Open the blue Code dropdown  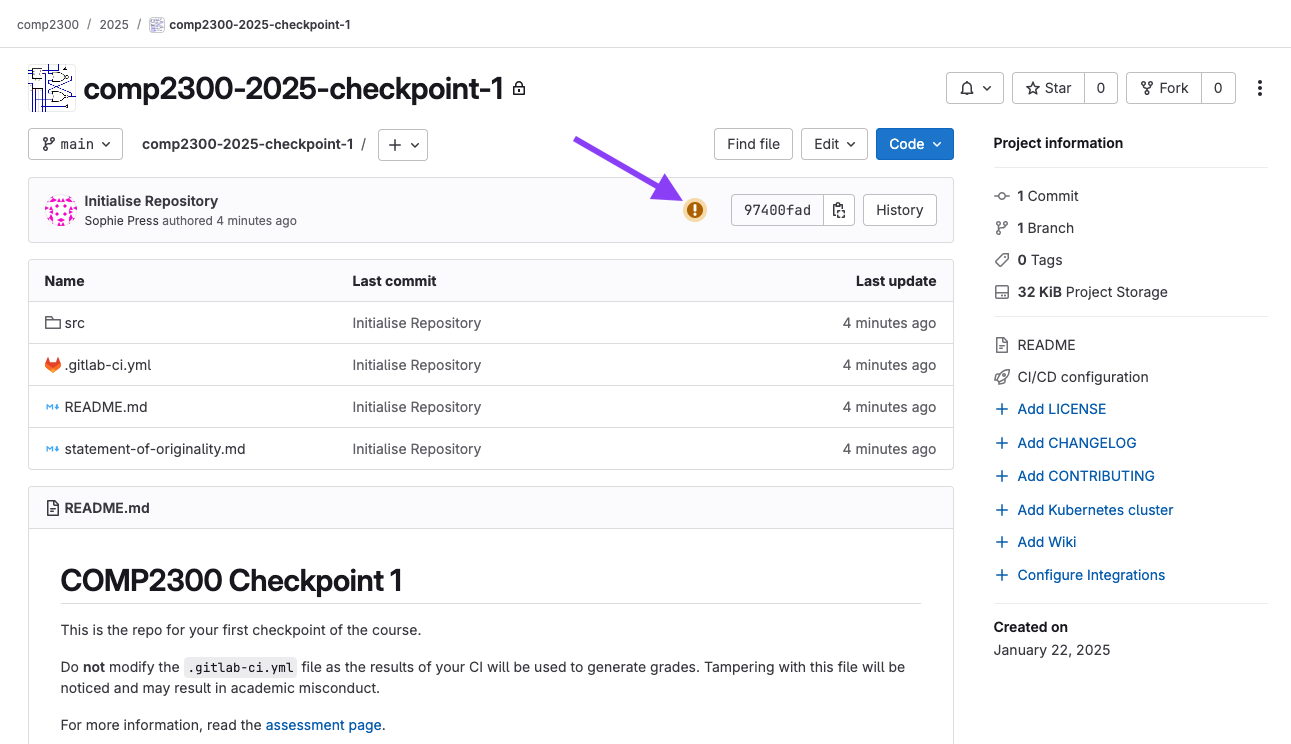[x=914, y=144]
